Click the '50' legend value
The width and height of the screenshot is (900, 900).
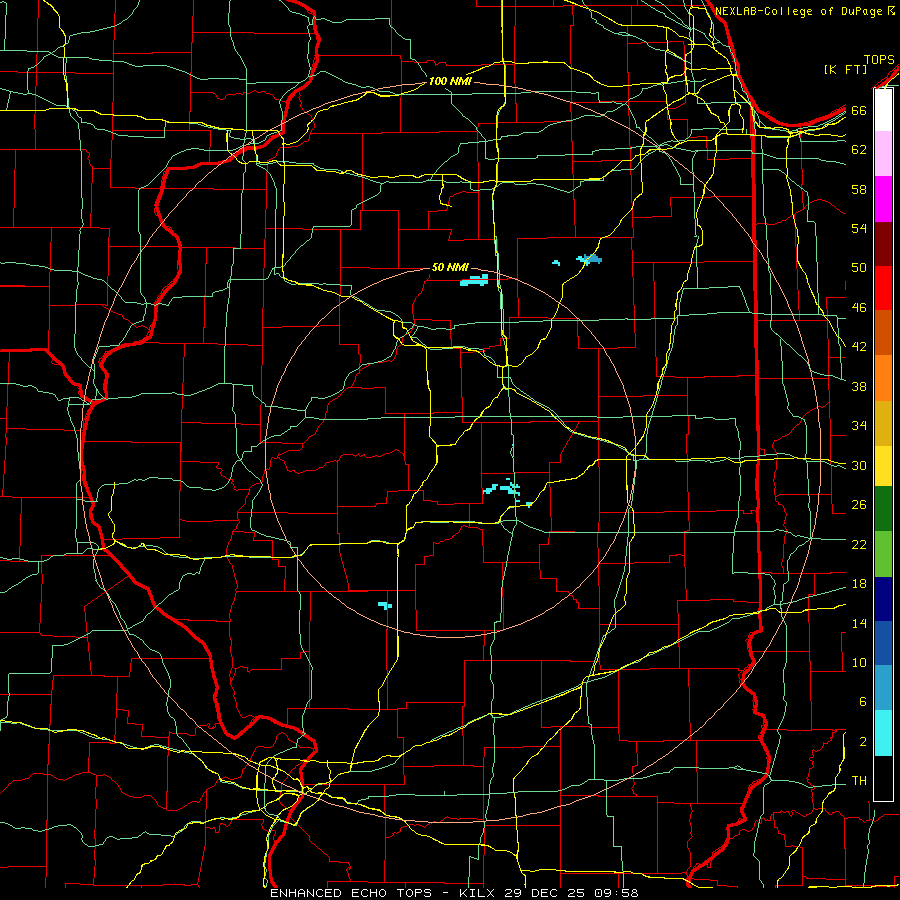[x=859, y=268]
